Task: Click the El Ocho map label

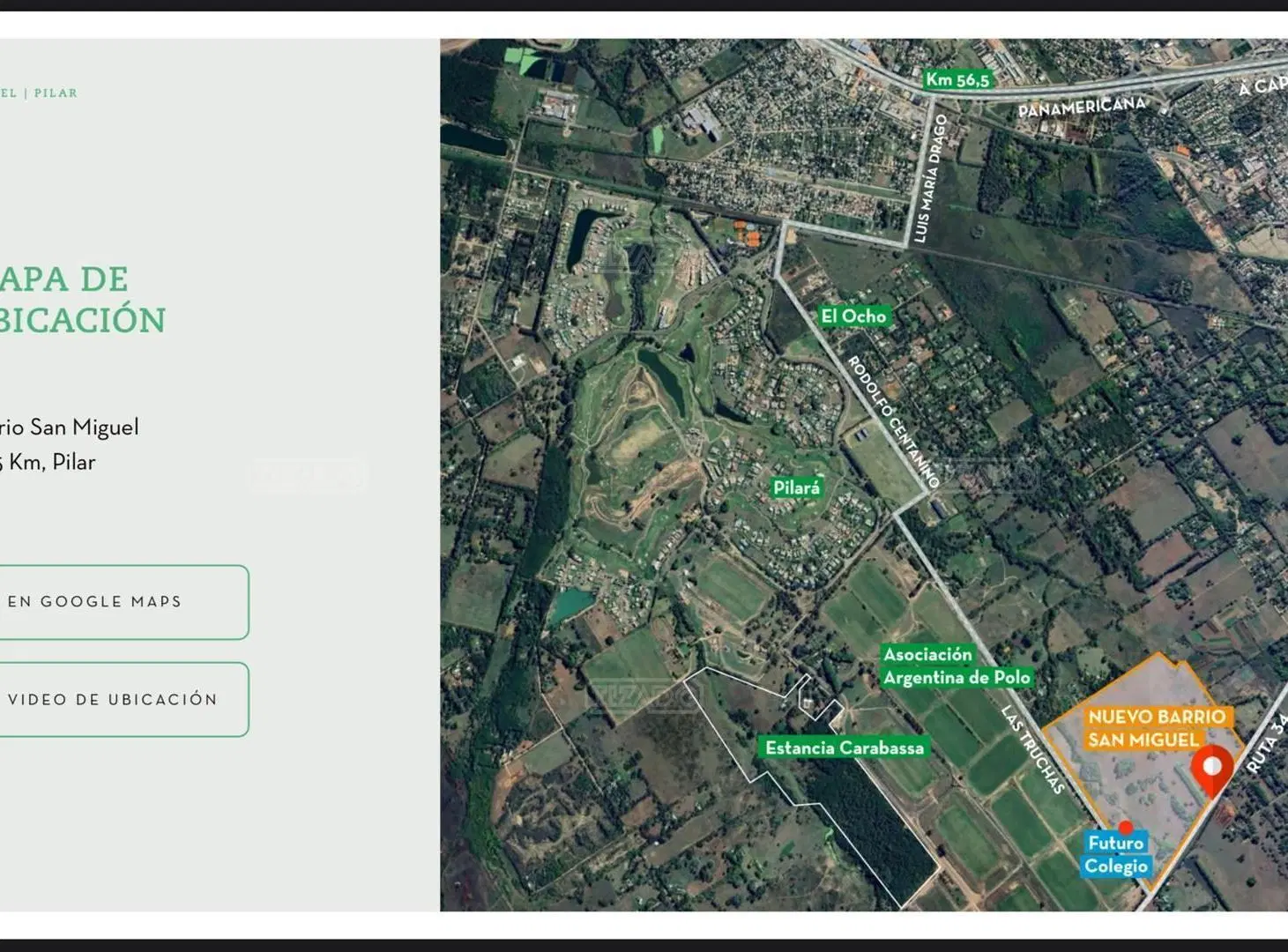Action: (x=853, y=316)
